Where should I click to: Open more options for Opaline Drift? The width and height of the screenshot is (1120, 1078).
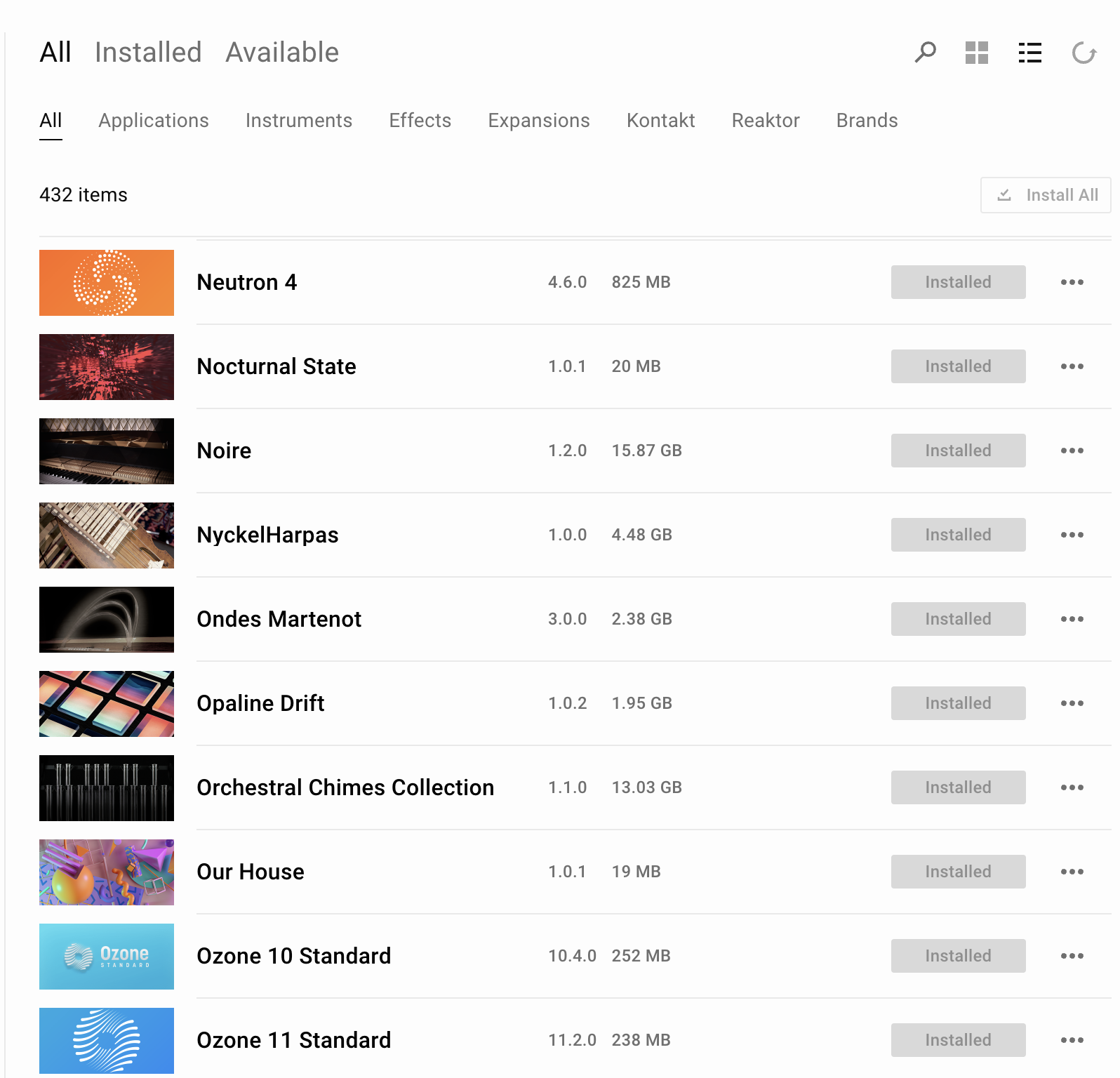[1072, 703]
